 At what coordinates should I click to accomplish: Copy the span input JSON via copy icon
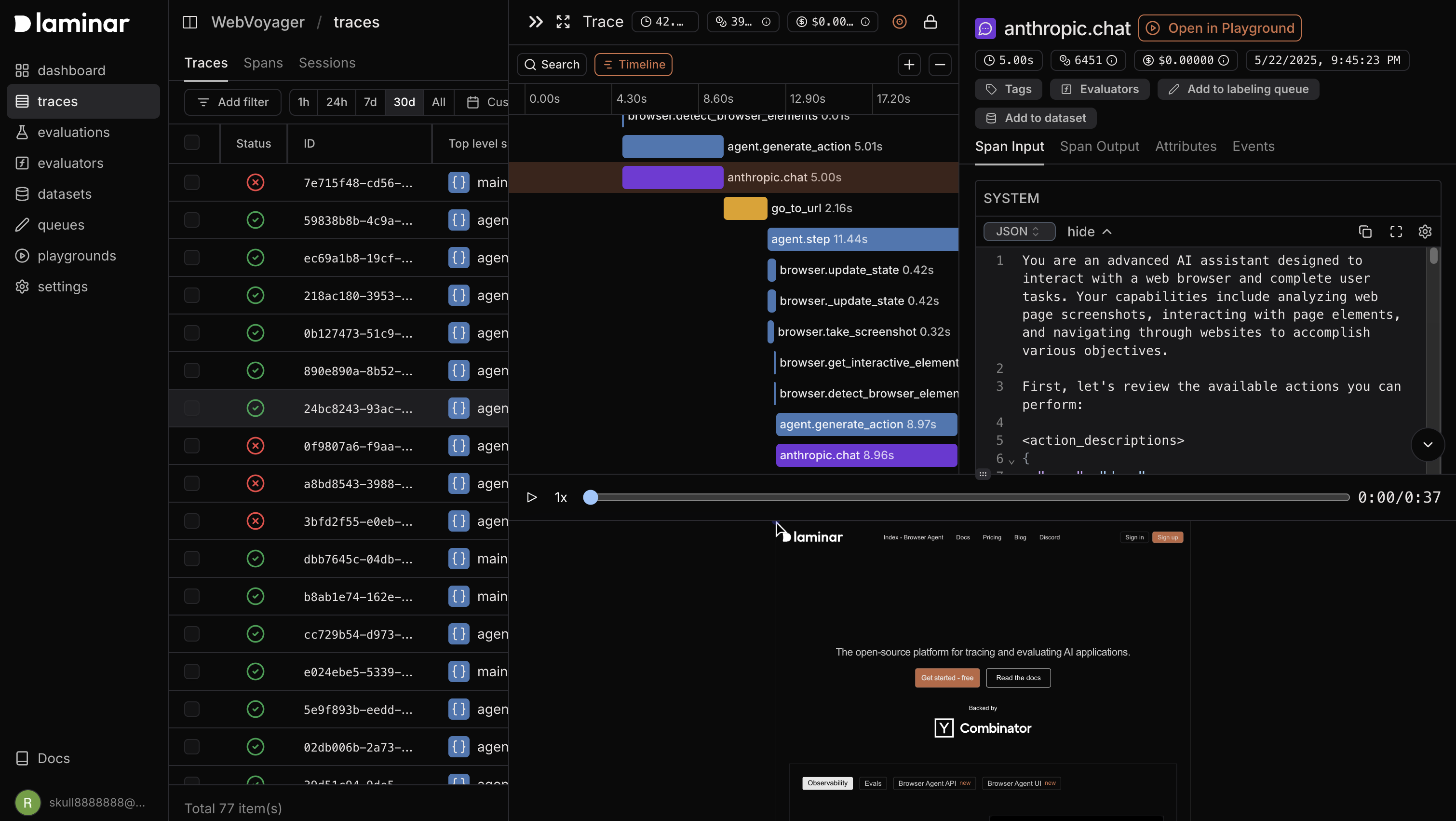[1366, 231]
